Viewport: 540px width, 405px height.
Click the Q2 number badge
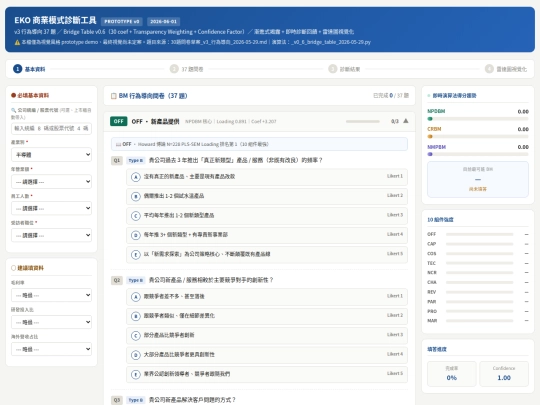[117, 280]
